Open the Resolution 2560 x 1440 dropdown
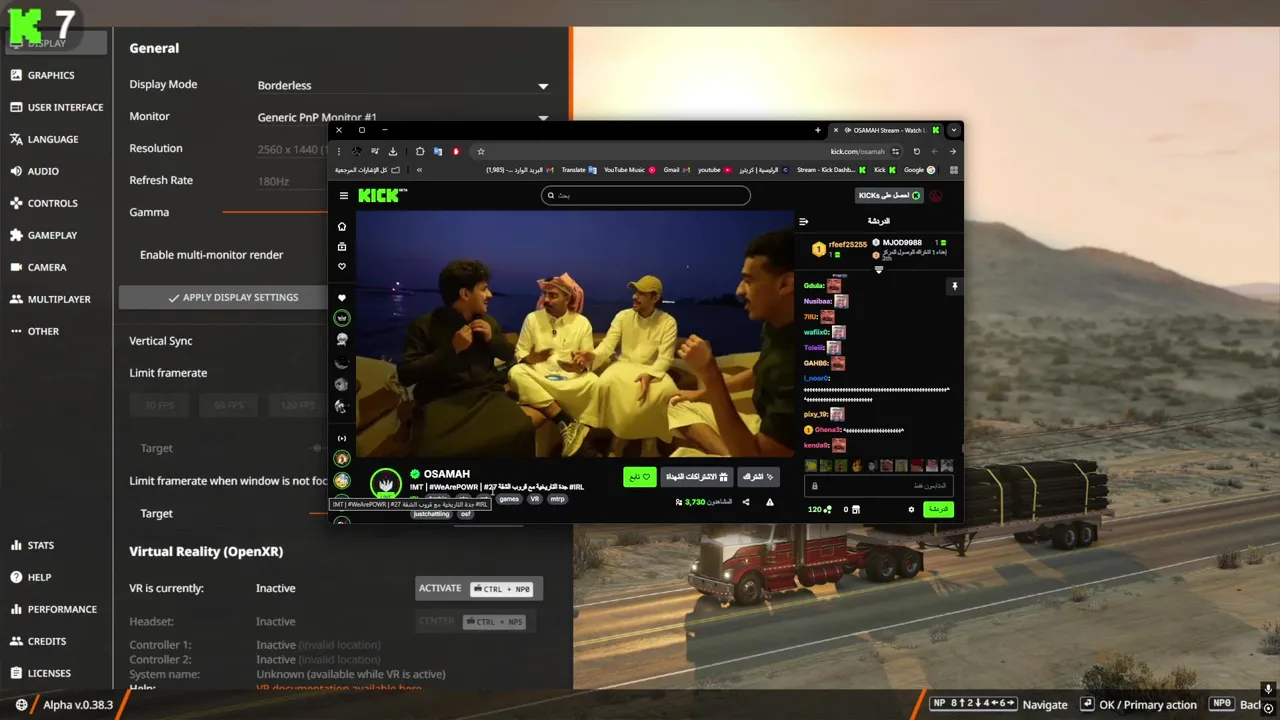The image size is (1280, 720). 292,149
